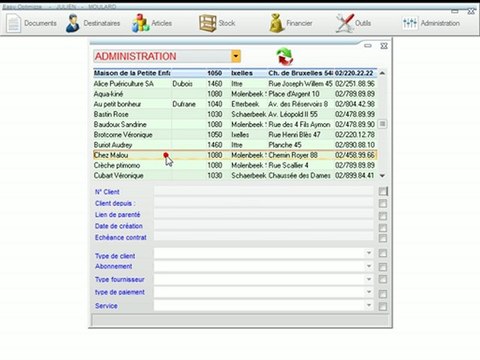This screenshot has width=480, height=360.
Task: Toggle the Abonnement checkbox
Action: 383,267
